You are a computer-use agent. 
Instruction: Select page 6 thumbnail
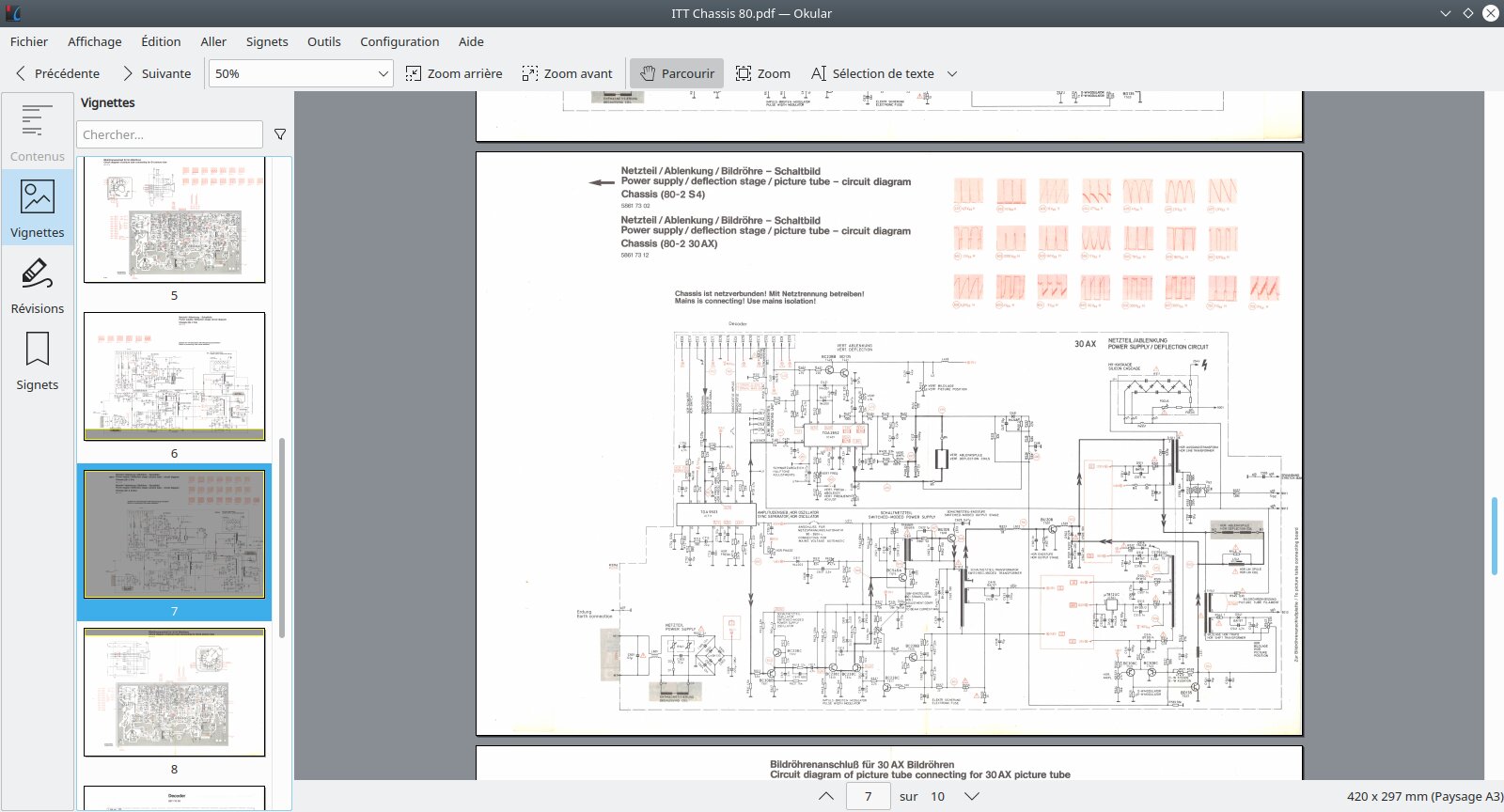tap(174, 376)
